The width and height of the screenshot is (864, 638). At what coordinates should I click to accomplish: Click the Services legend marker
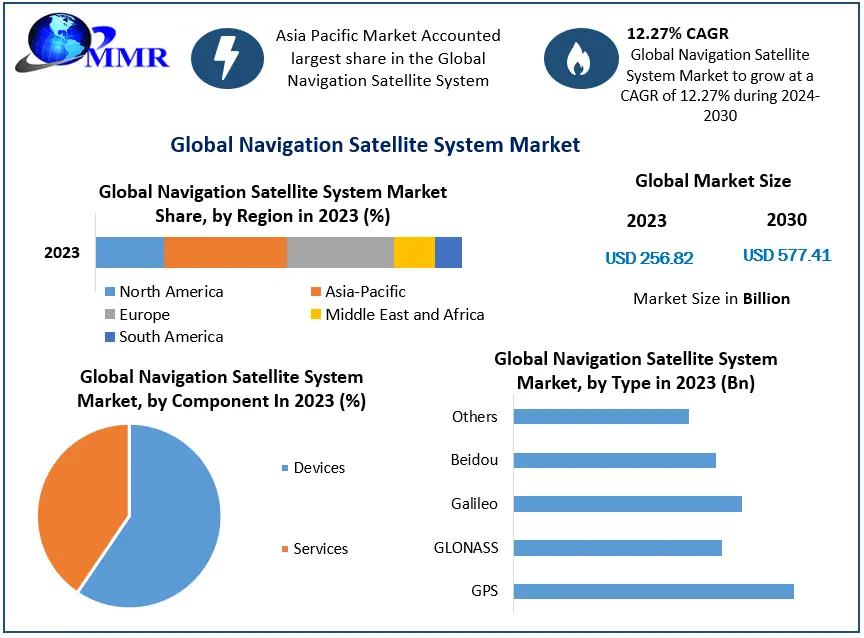pos(285,549)
